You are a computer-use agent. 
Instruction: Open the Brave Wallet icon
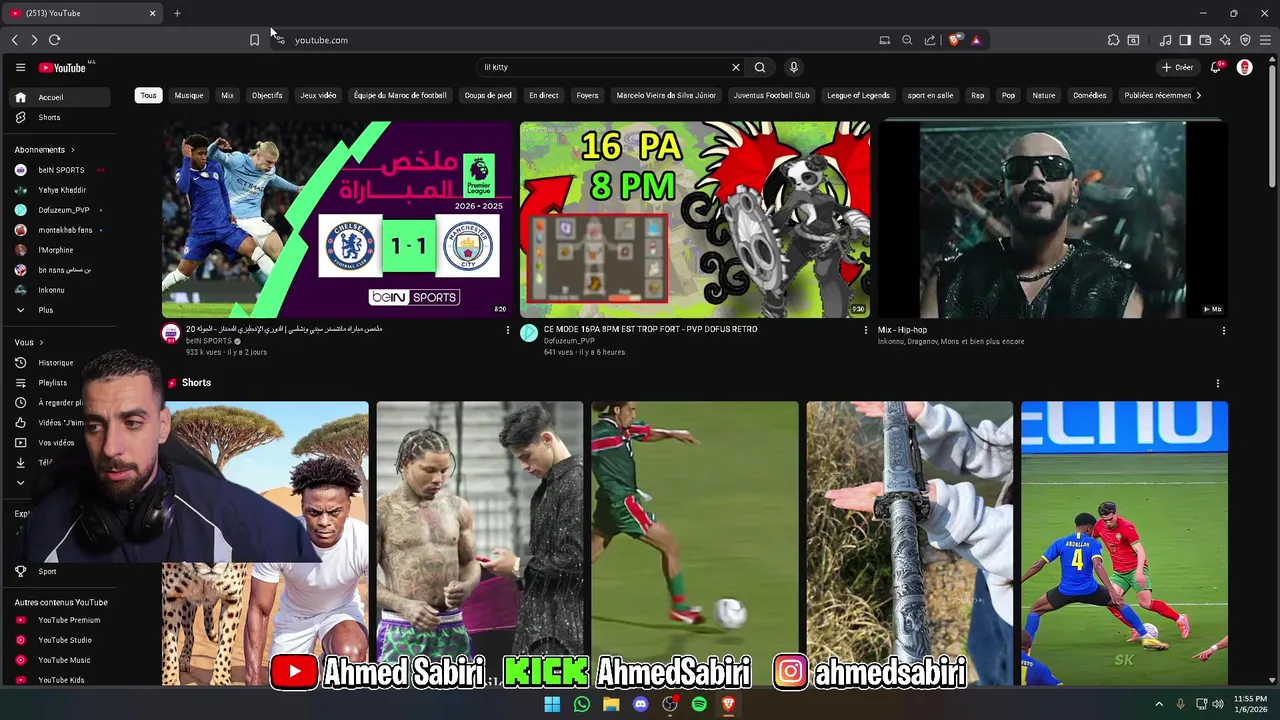[x=1205, y=40]
